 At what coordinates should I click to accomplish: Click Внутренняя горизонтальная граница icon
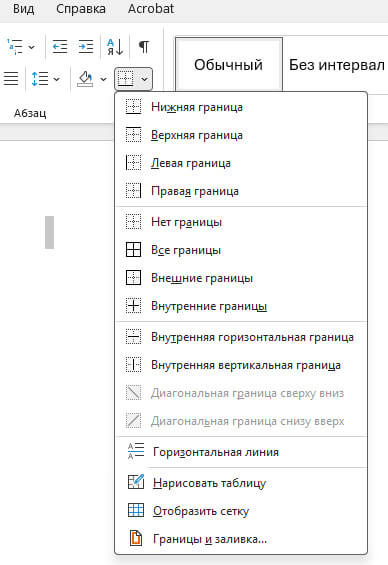133,337
